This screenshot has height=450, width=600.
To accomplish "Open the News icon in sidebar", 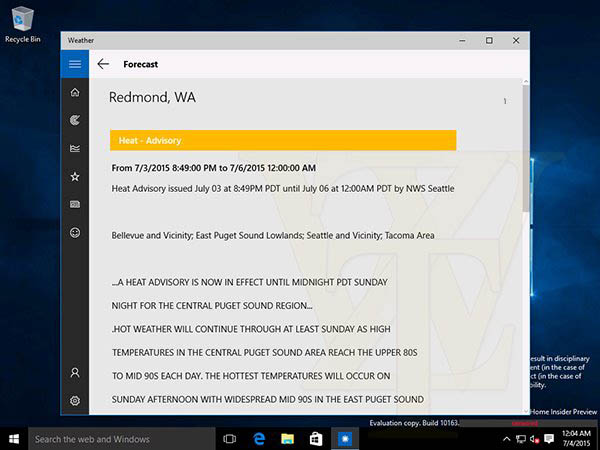I will pos(75,204).
